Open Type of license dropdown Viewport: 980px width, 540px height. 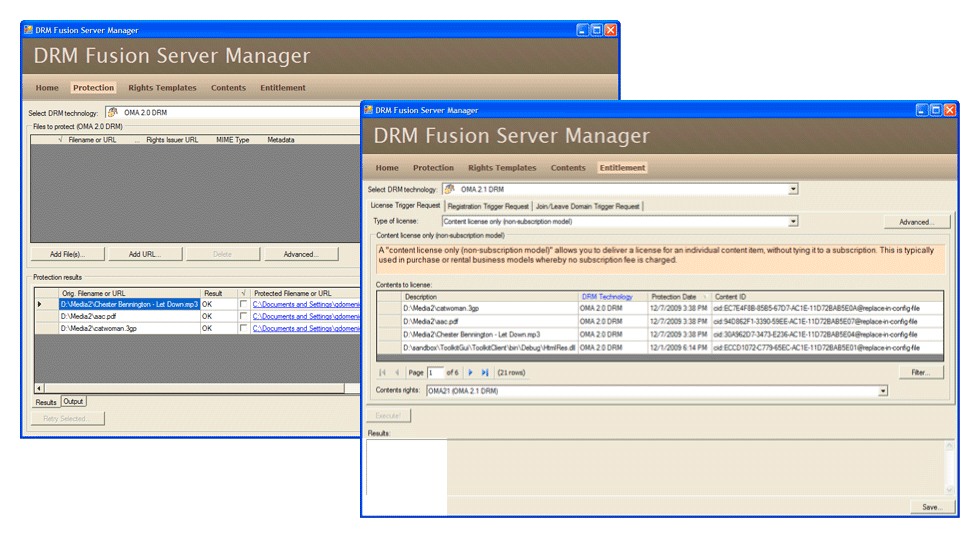[x=792, y=222]
